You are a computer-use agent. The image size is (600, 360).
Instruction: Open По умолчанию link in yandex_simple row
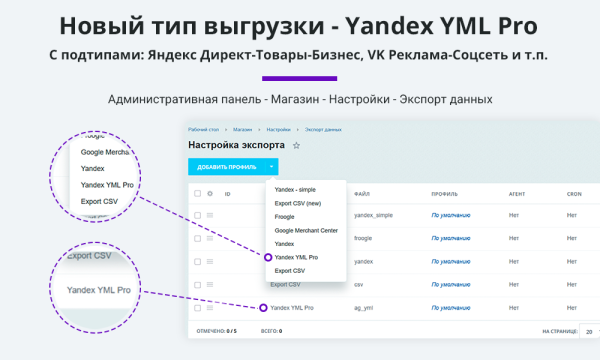451,215
